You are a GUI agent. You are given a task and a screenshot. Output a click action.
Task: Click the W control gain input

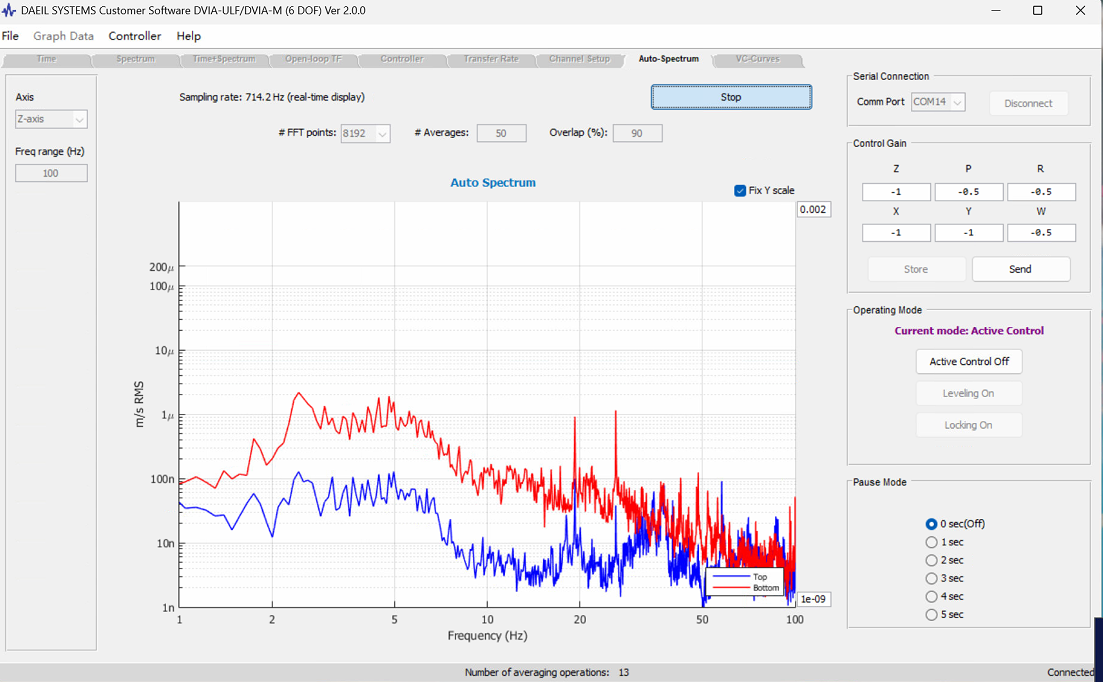coord(1041,233)
